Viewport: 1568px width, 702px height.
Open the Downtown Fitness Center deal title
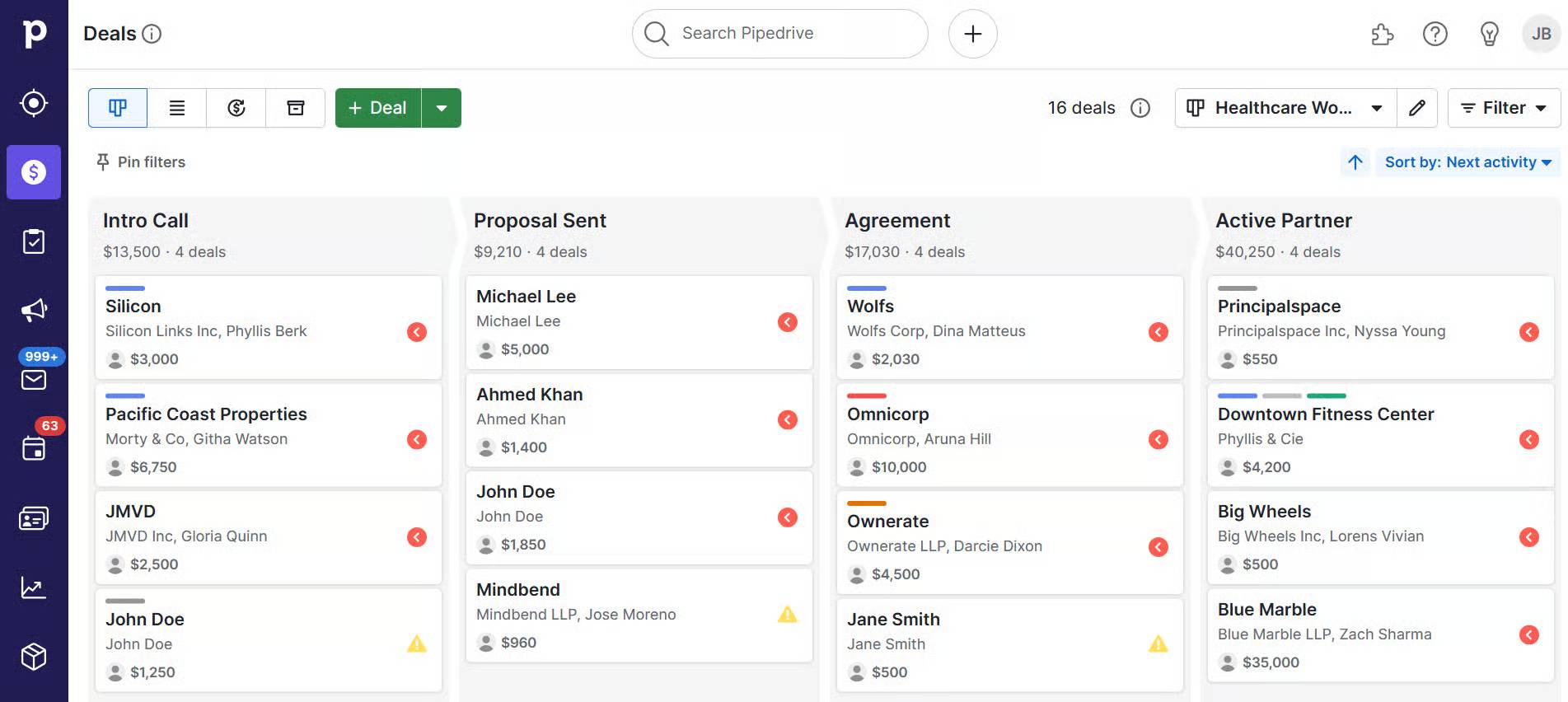(x=1326, y=414)
